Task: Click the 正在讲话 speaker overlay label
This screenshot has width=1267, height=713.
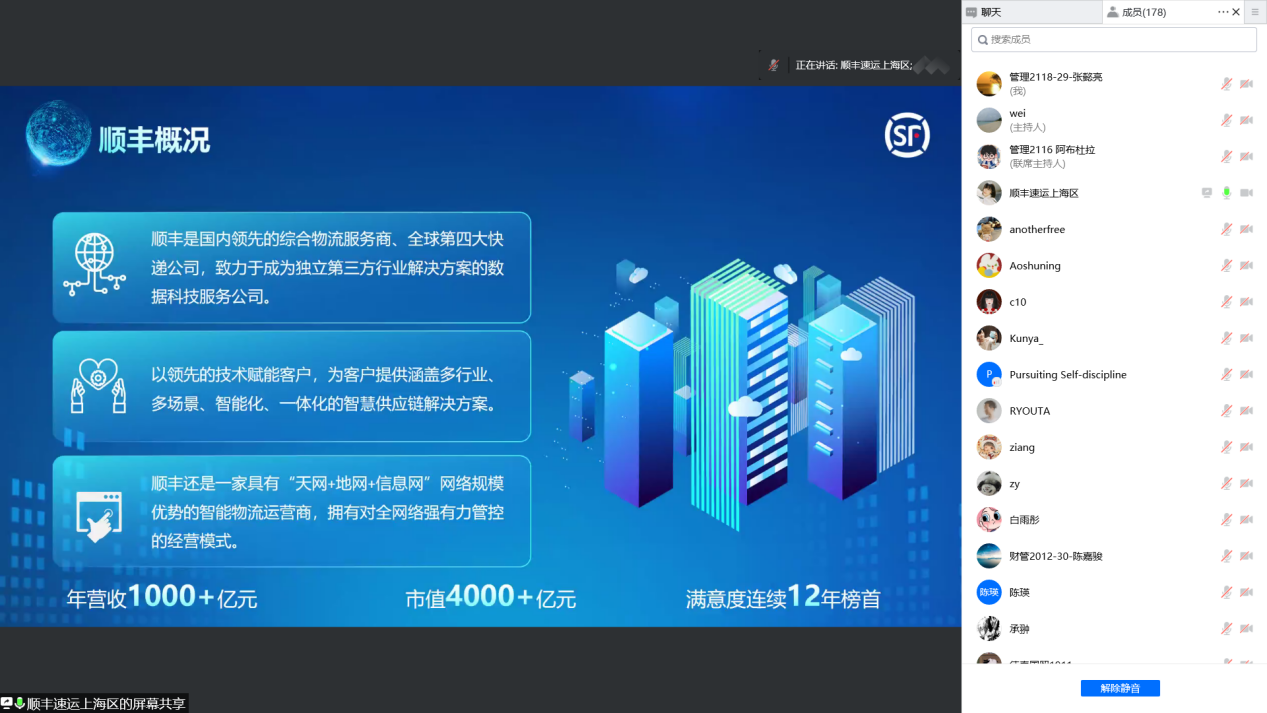Action: coord(852,65)
